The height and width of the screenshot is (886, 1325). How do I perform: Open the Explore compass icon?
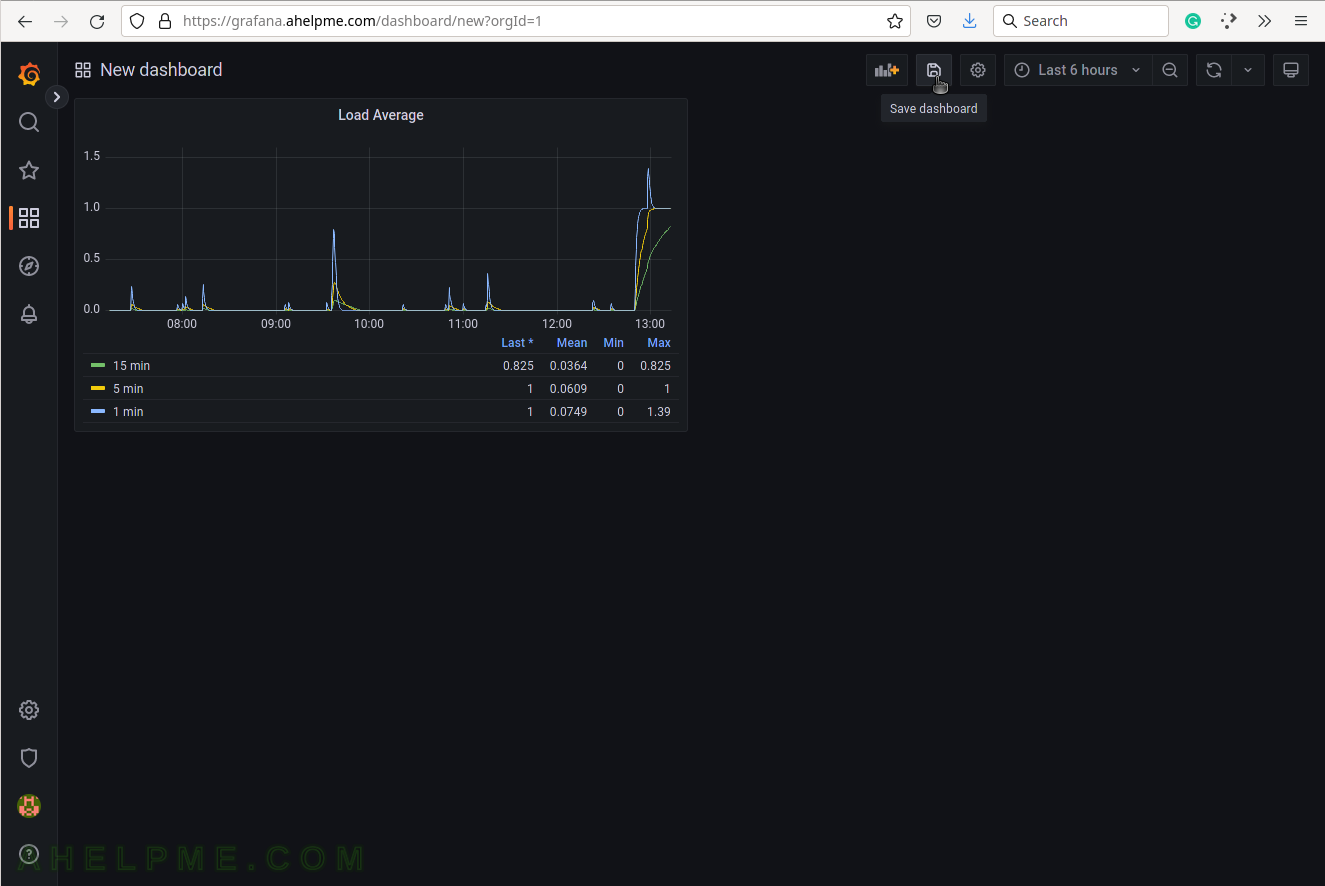click(29, 266)
